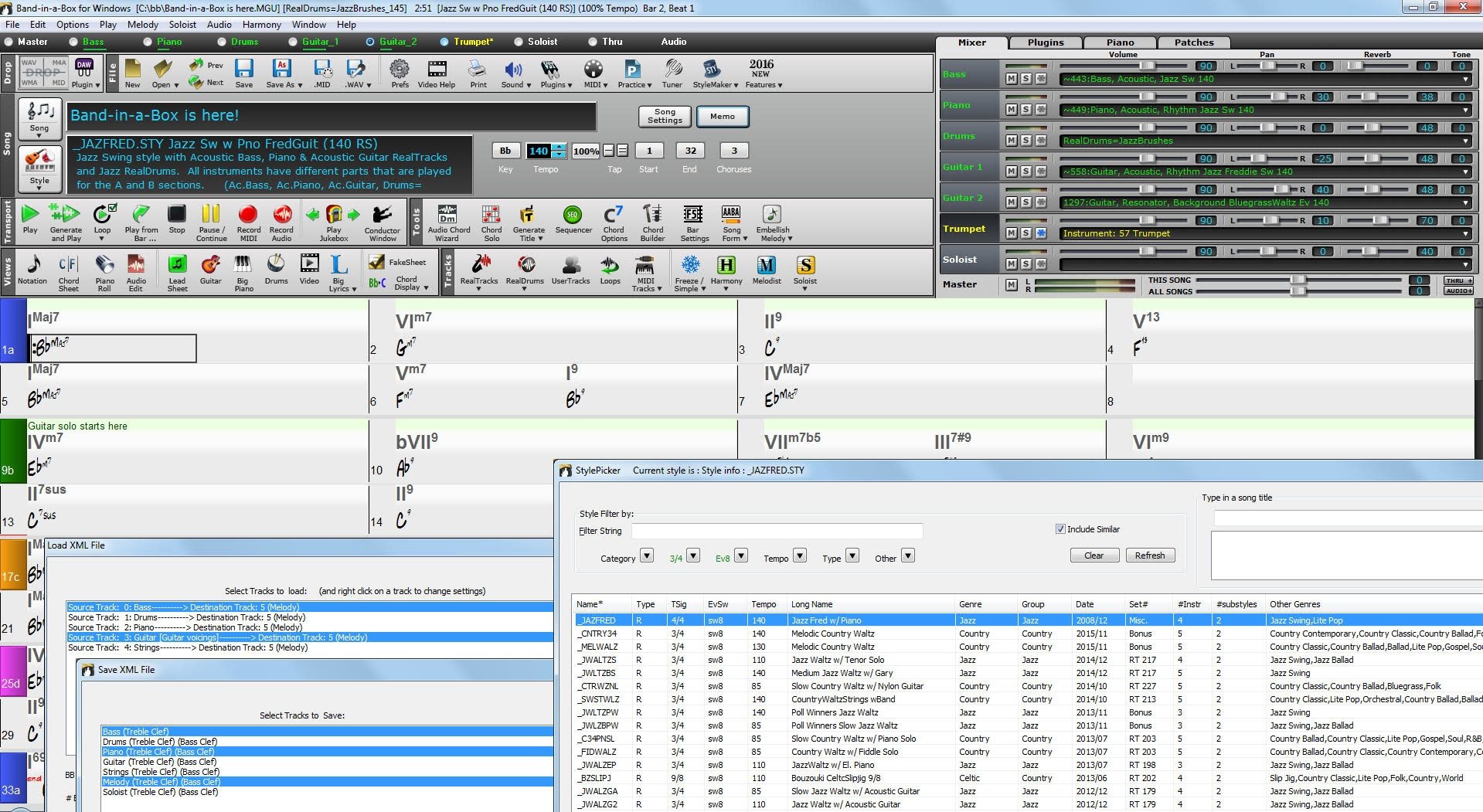
Task: Solo the Piano track in Mixer
Action: (x=1026, y=110)
